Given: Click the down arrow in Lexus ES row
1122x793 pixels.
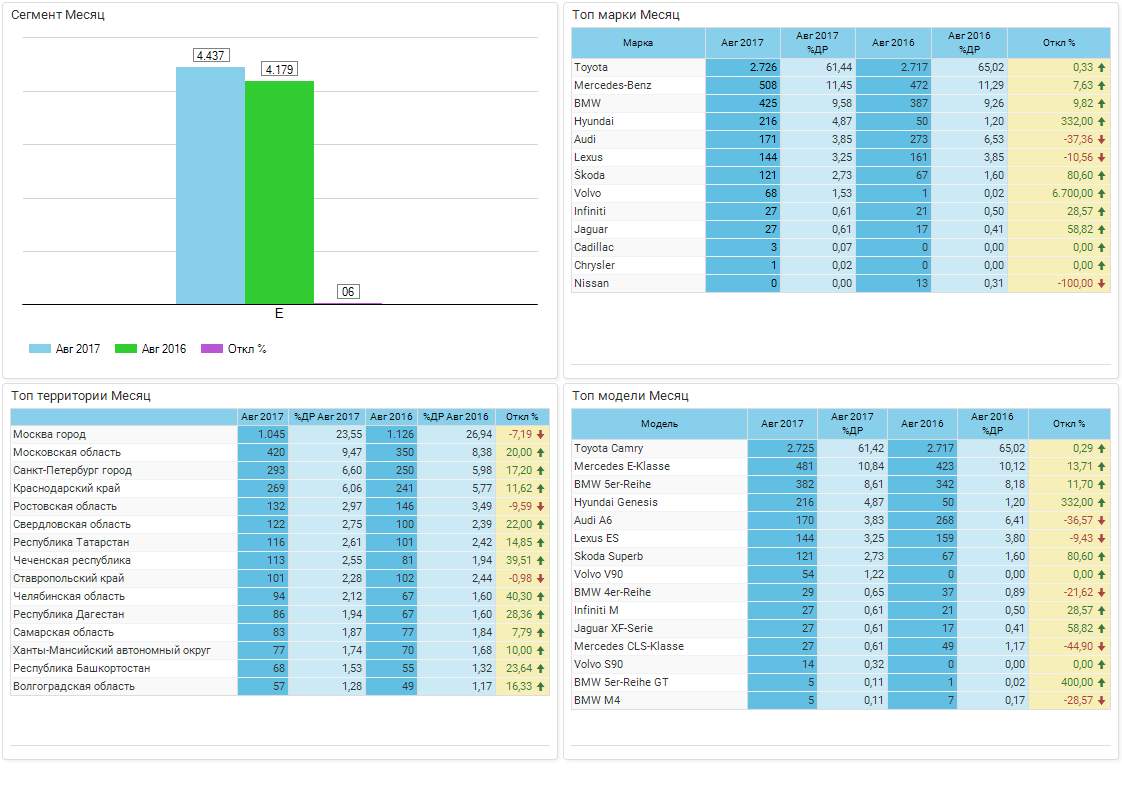Looking at the screenshot, I should 1101,538.
